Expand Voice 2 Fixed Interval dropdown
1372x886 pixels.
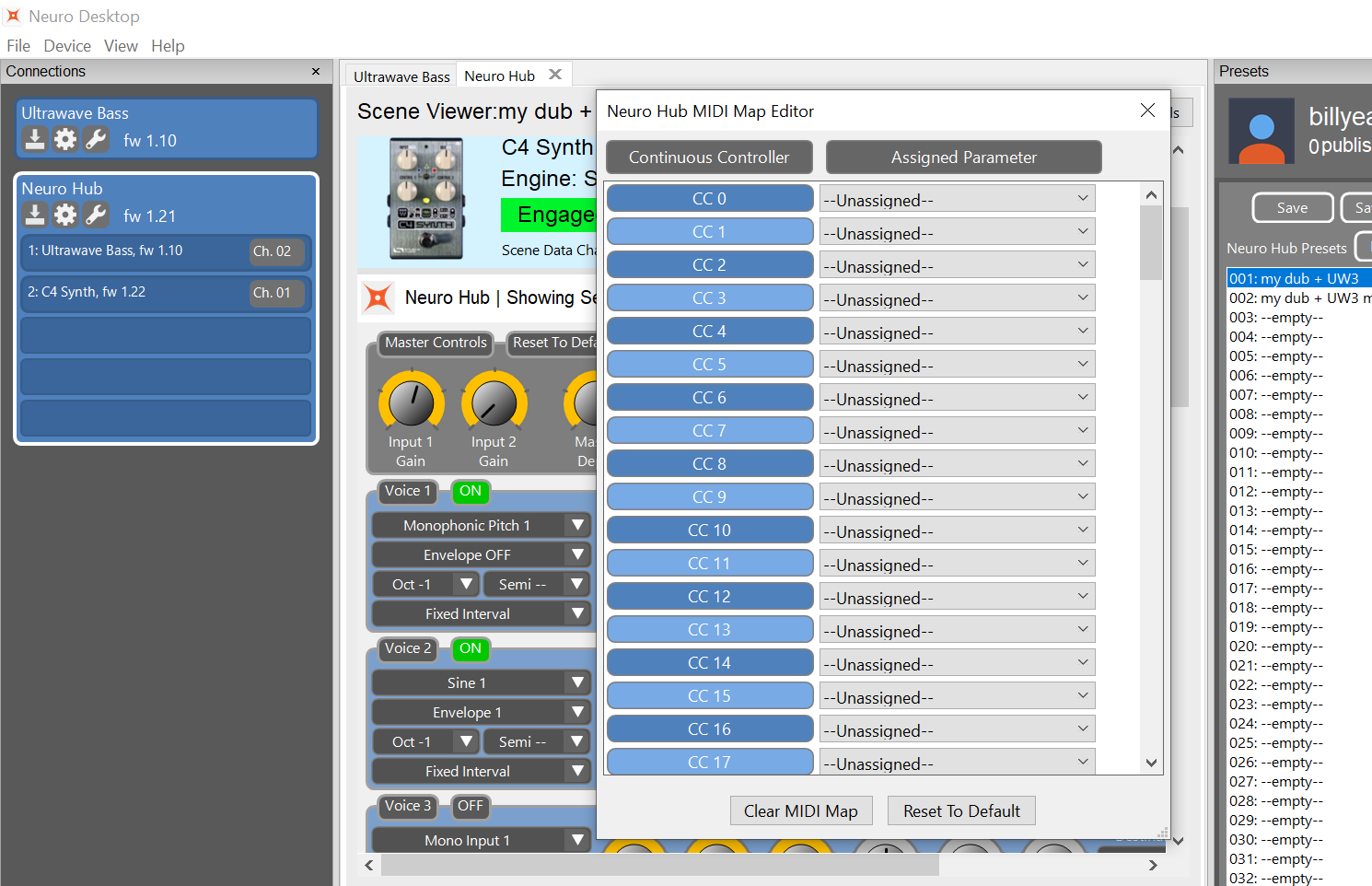click(x=481, y=771)
